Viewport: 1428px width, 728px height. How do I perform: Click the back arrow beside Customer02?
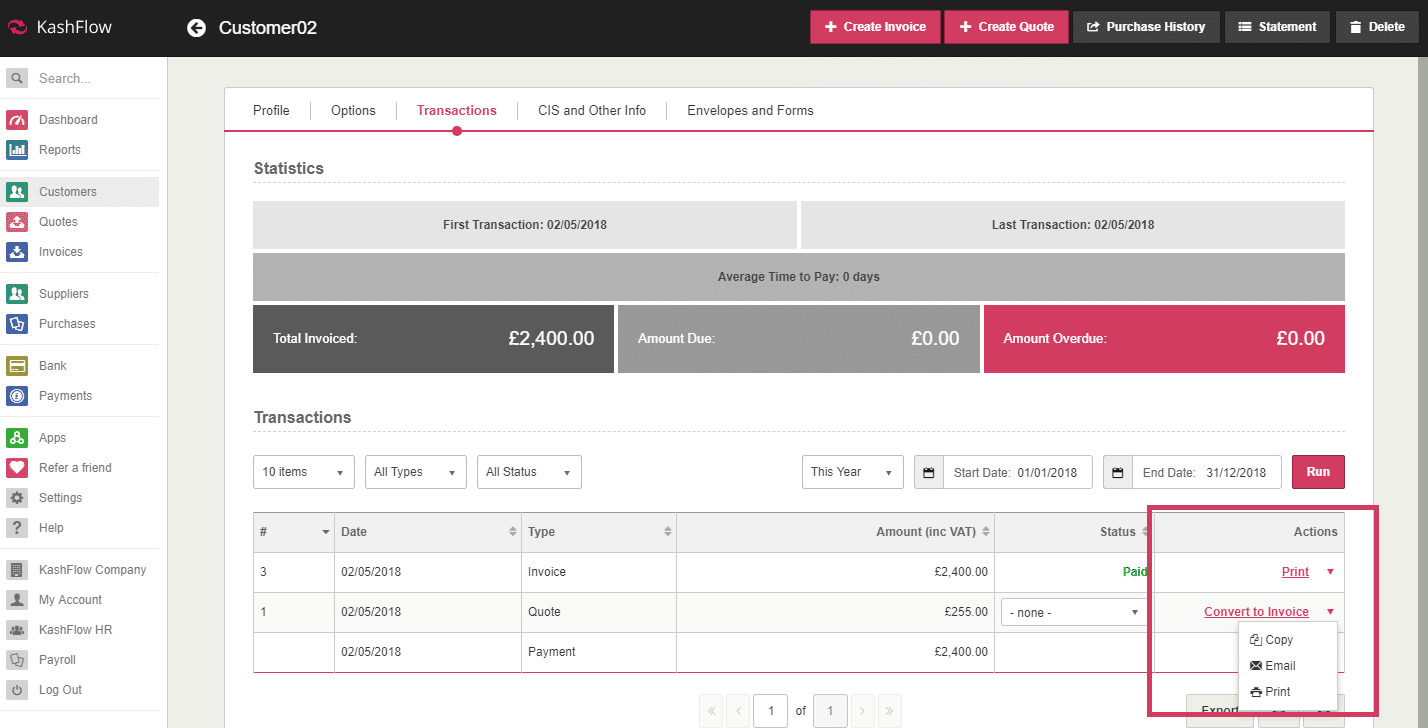point(196,28)
